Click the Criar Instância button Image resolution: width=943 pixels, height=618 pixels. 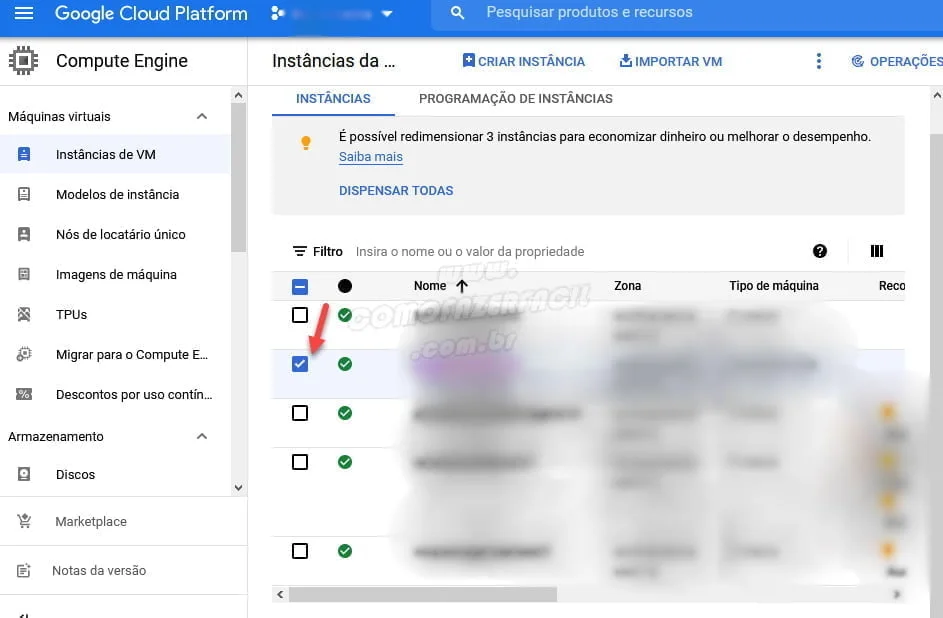tap(523, 61)
